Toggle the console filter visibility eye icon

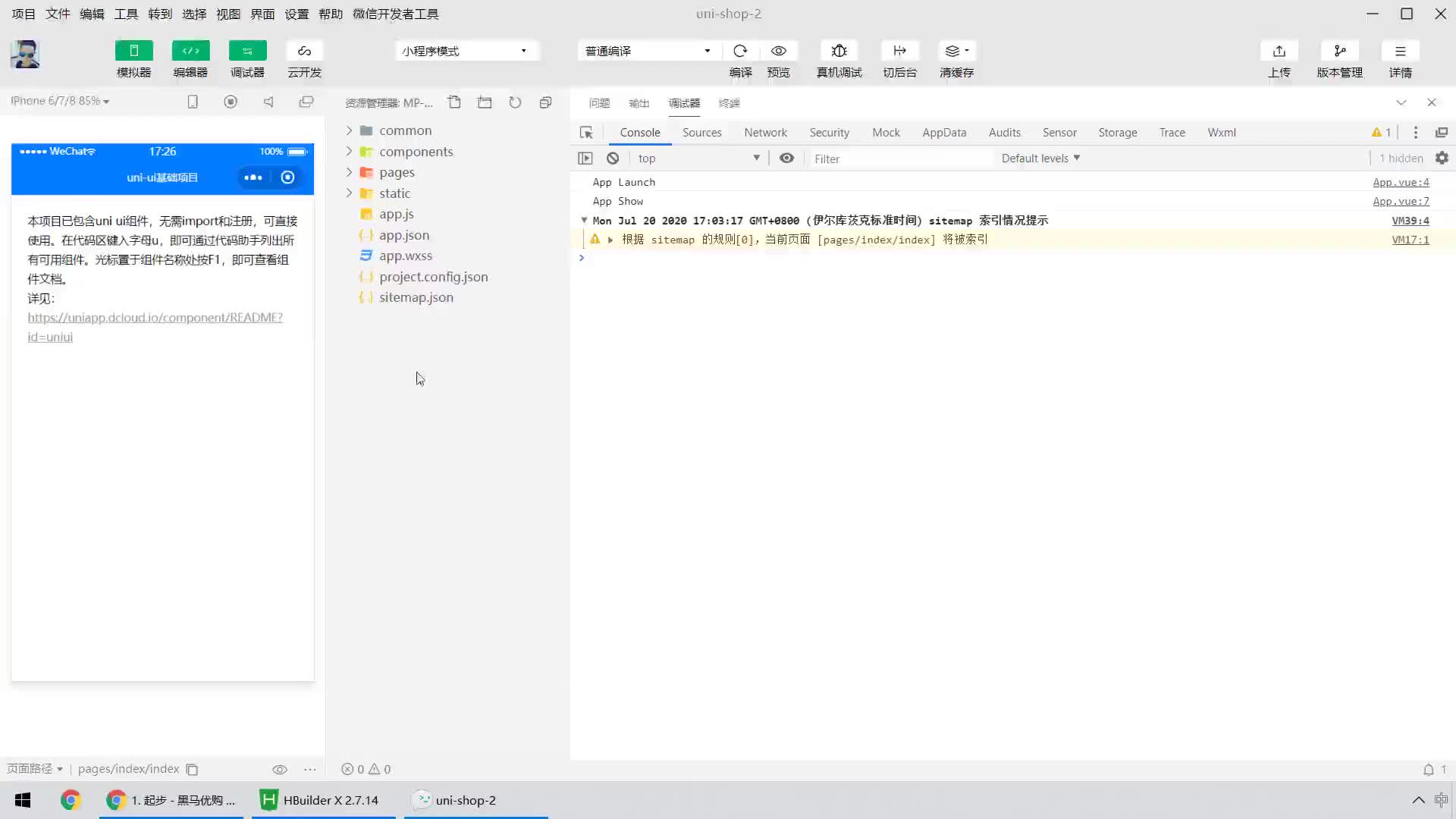[788, 158]
